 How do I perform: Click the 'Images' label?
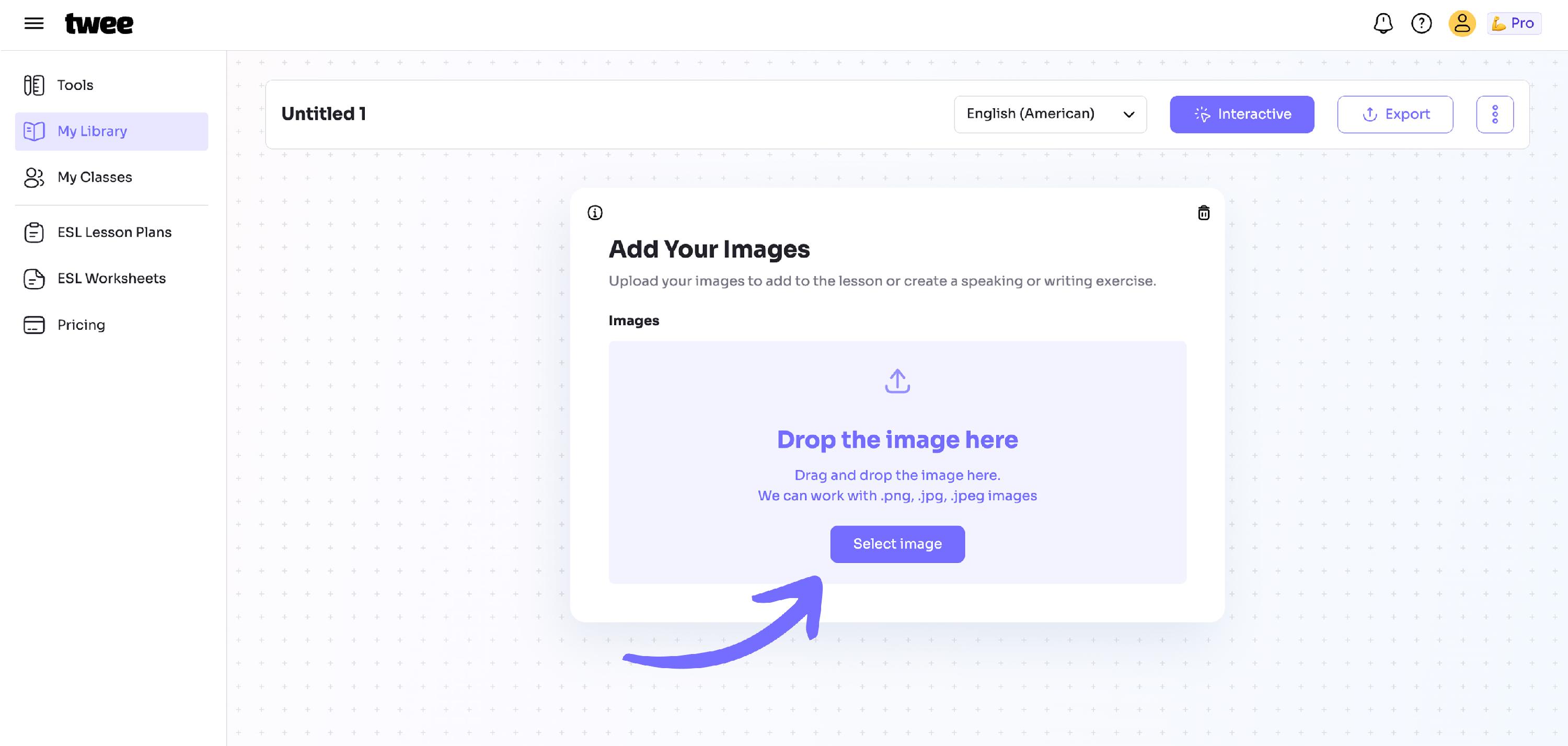633,321
